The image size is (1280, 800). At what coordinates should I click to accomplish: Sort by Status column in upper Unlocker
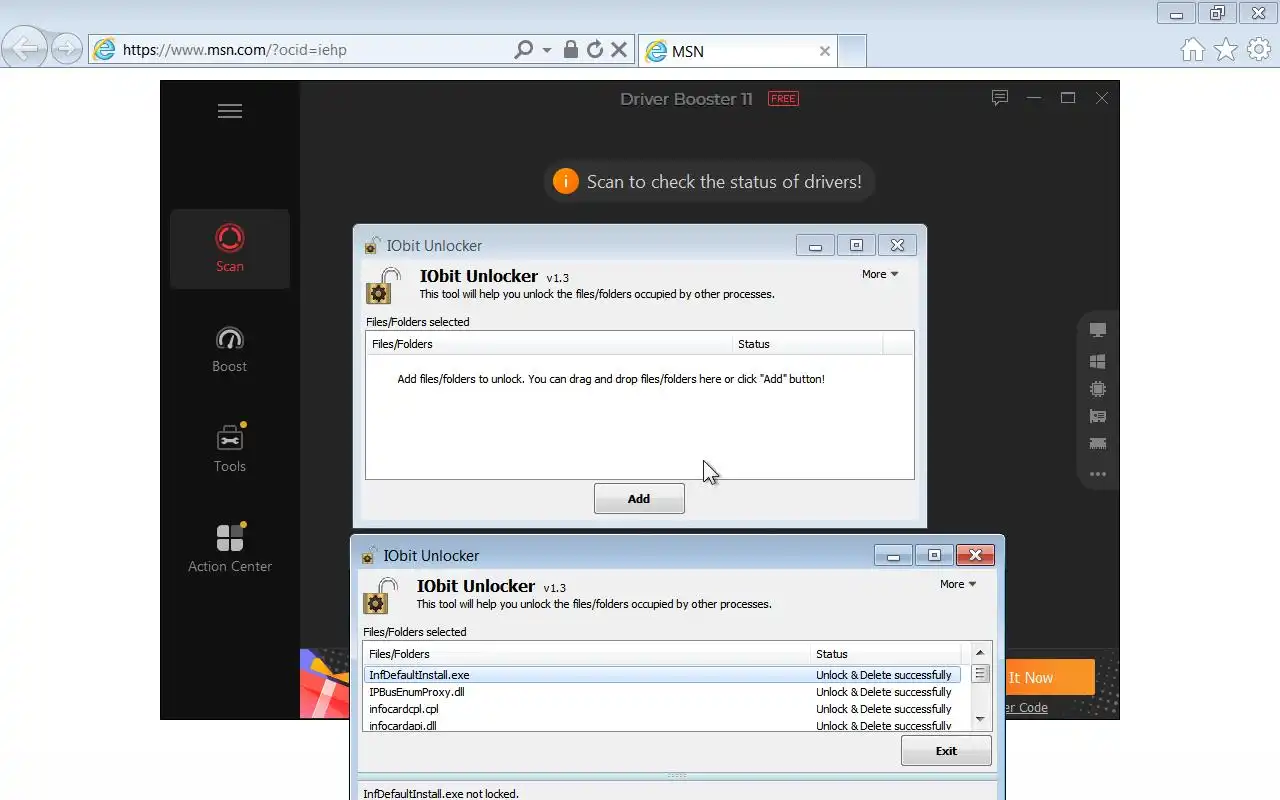pyautogui.click(x=808, y=344)
